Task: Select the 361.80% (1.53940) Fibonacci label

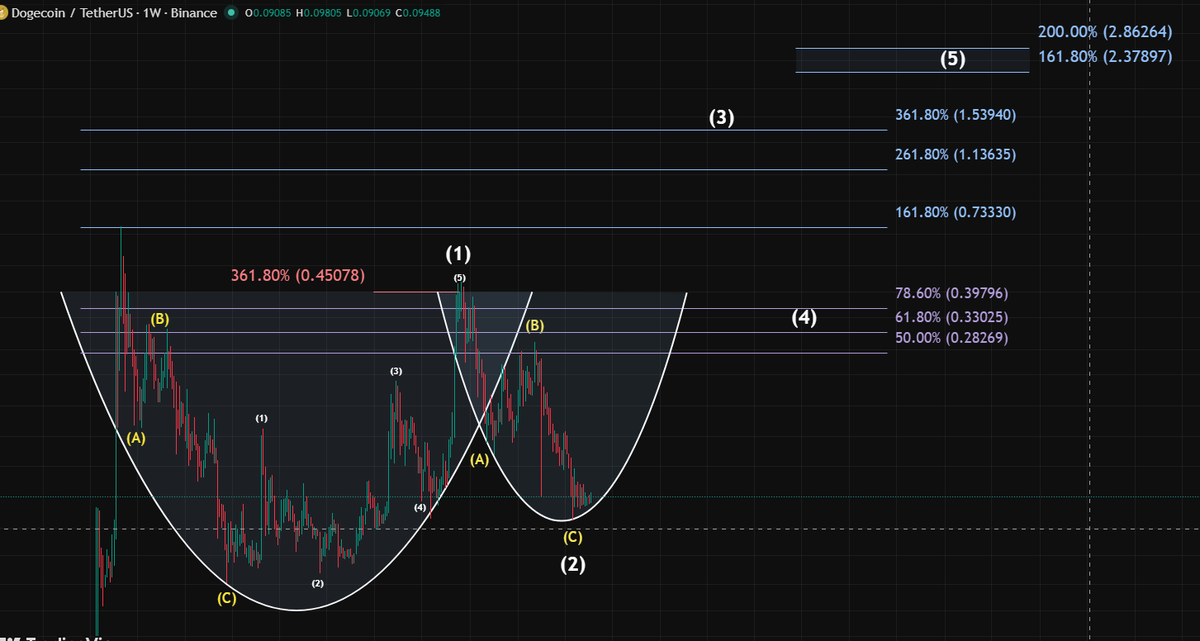Action: 955,115
